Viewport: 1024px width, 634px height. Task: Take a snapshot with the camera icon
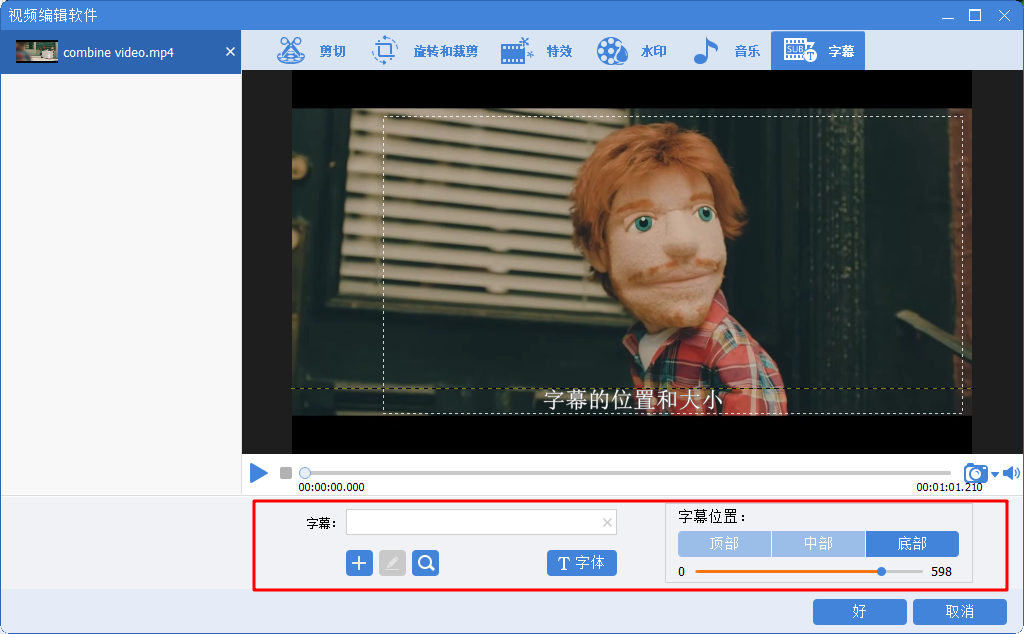(976, 473)
